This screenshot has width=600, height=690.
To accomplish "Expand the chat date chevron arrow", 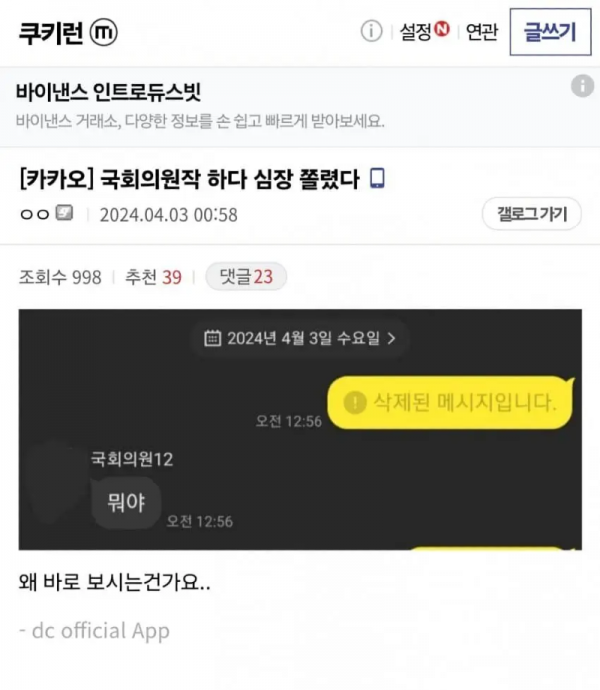I will click(x=391, y=338).
